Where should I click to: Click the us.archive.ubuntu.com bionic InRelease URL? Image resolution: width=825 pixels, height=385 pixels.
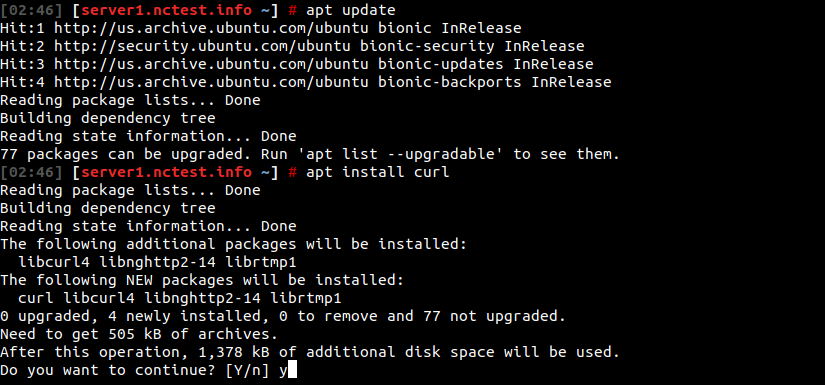click(211, 28)
